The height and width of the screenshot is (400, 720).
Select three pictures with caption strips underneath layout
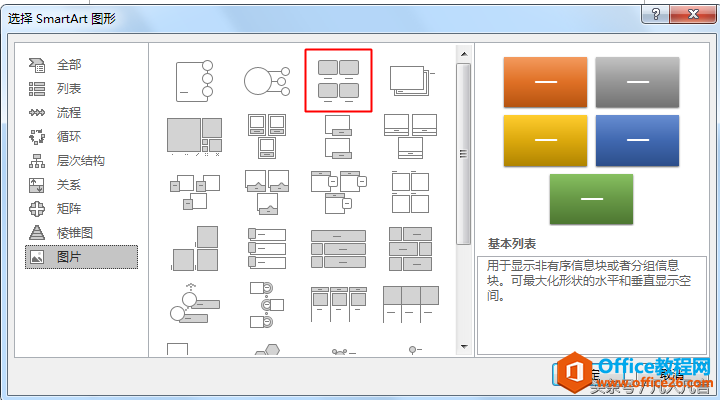coord(411,136)
